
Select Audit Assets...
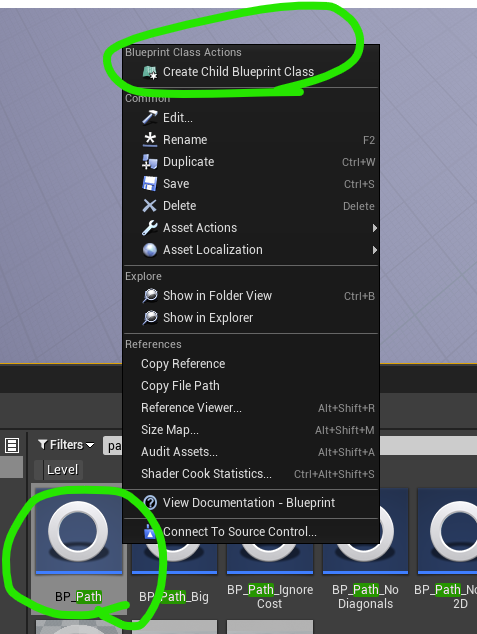251,451
